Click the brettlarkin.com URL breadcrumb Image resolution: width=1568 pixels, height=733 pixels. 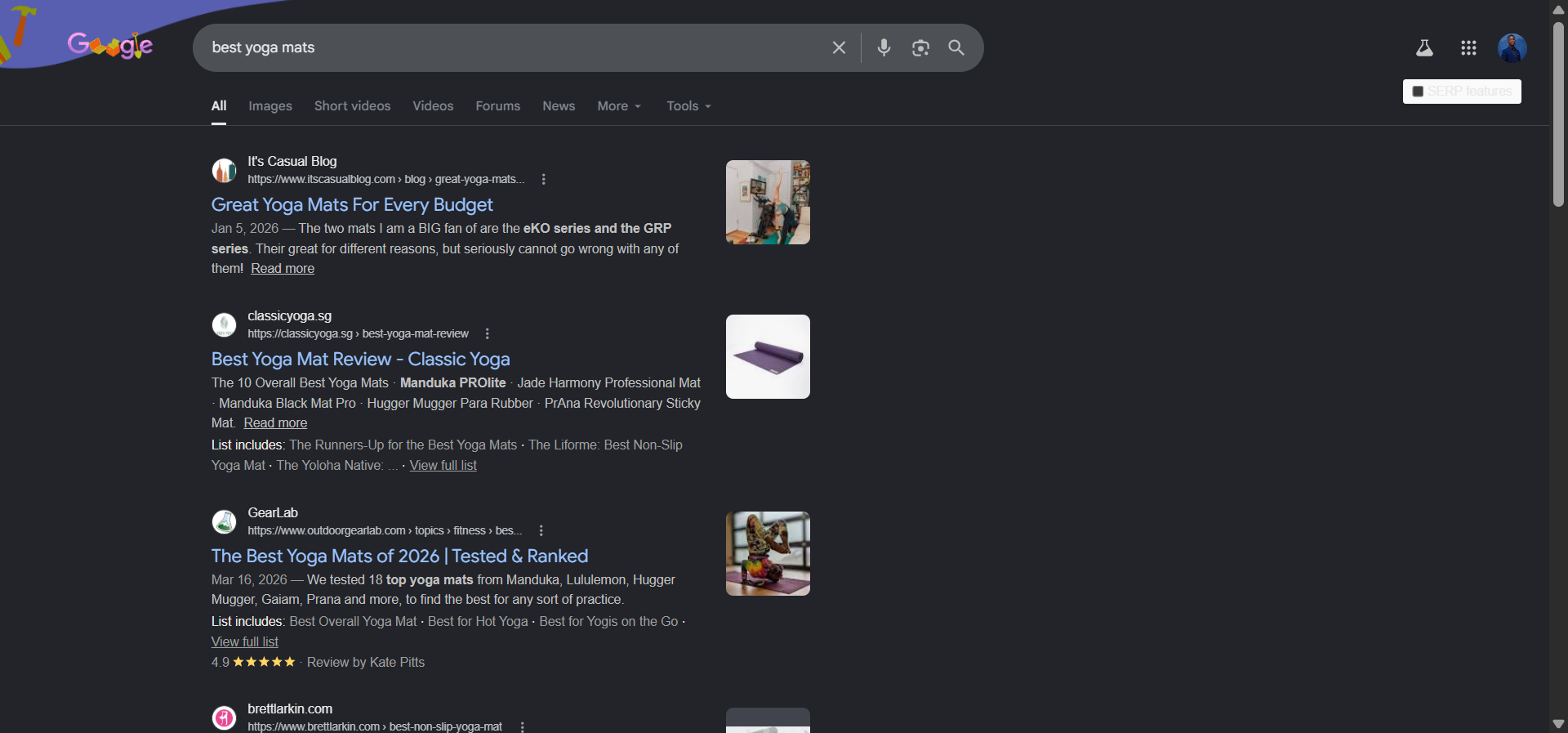(x=375, y=726)
